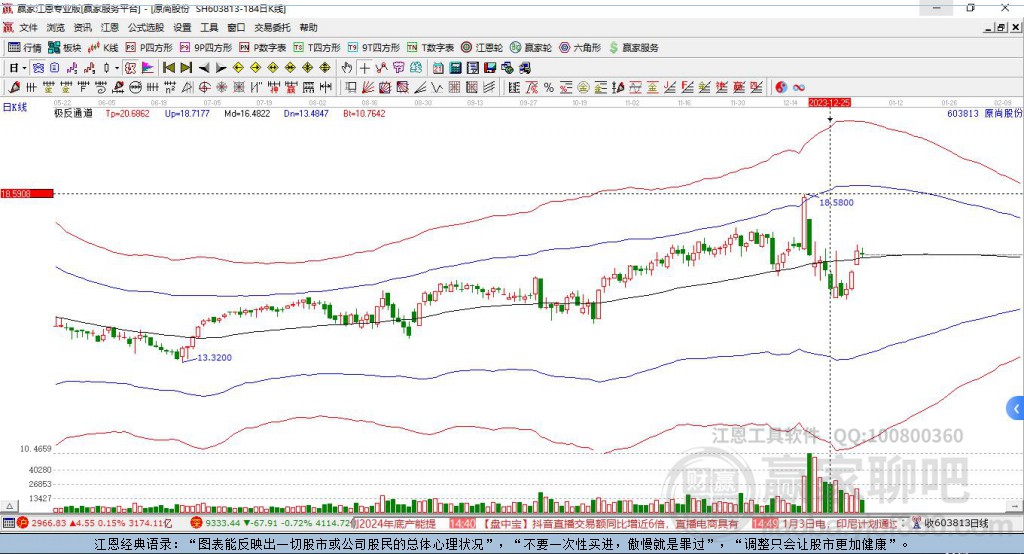
Task: Open the 公式选股 menu
Action: click(146, 27)
